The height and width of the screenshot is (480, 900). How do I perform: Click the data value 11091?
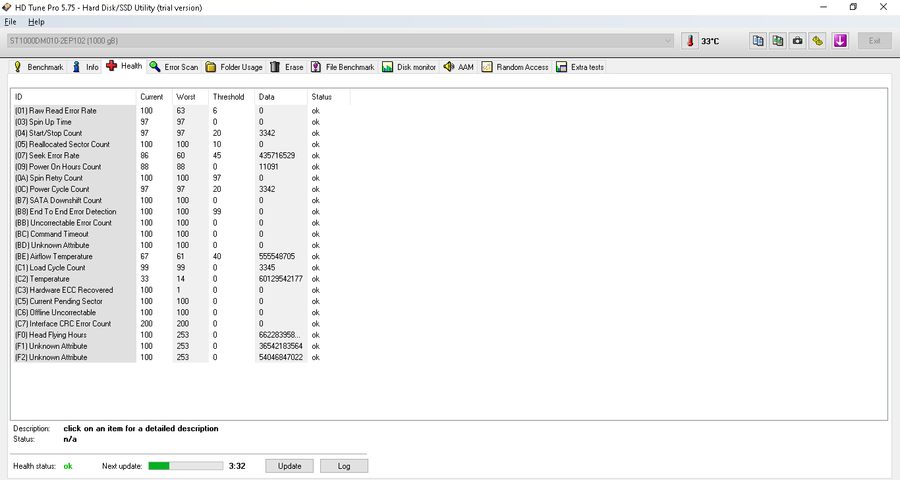tap(269, 167)
